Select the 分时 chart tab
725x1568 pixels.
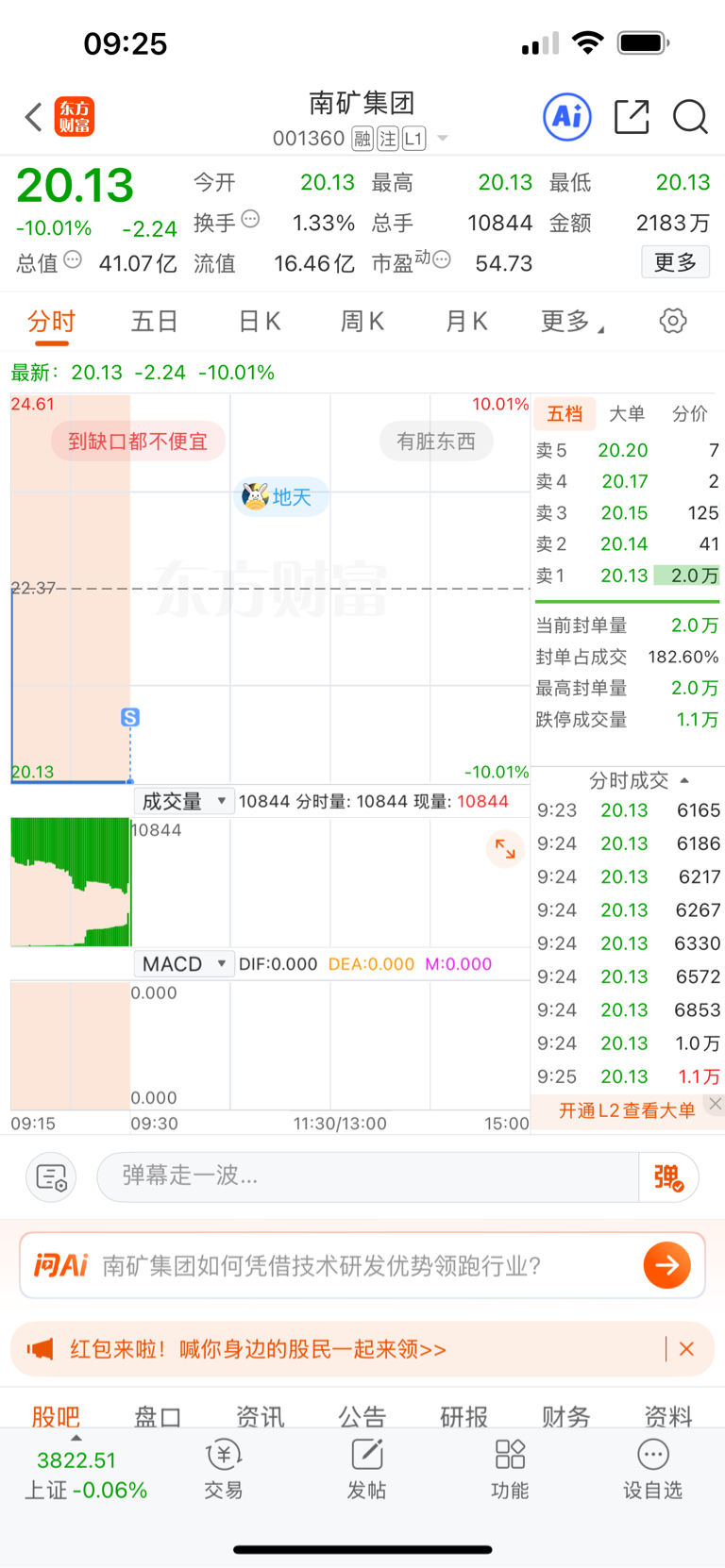tap(51, 322)
